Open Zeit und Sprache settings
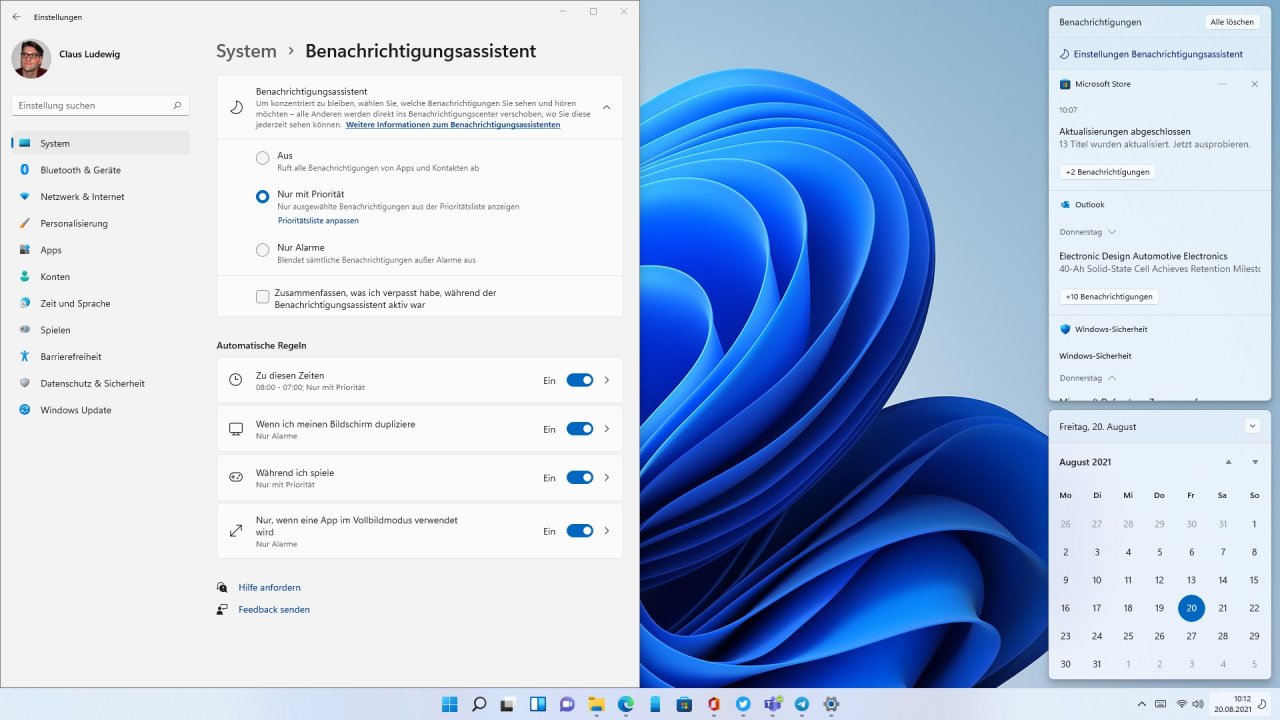 tap(100, 303)
